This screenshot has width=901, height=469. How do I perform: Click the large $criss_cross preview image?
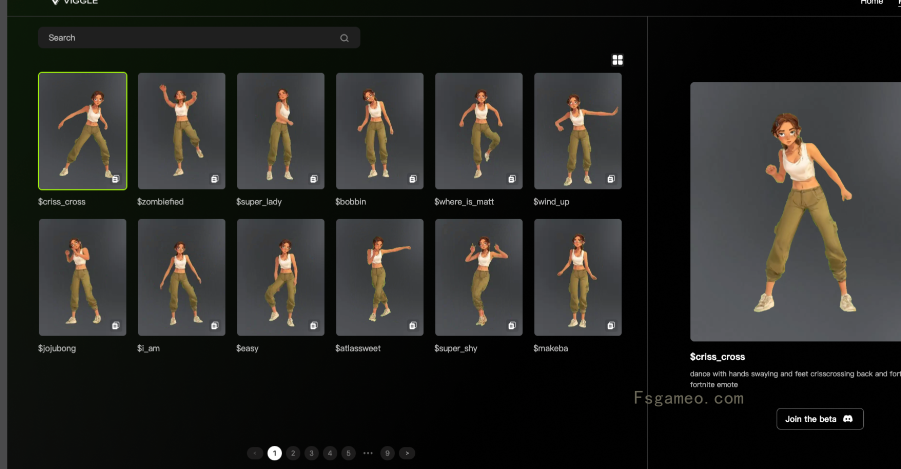coord(795,212)
